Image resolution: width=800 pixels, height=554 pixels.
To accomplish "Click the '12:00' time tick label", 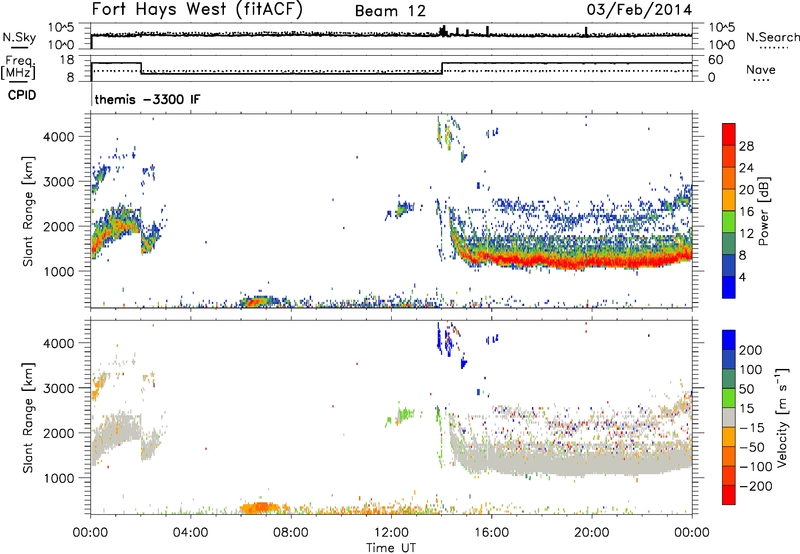I will point(391,533).
